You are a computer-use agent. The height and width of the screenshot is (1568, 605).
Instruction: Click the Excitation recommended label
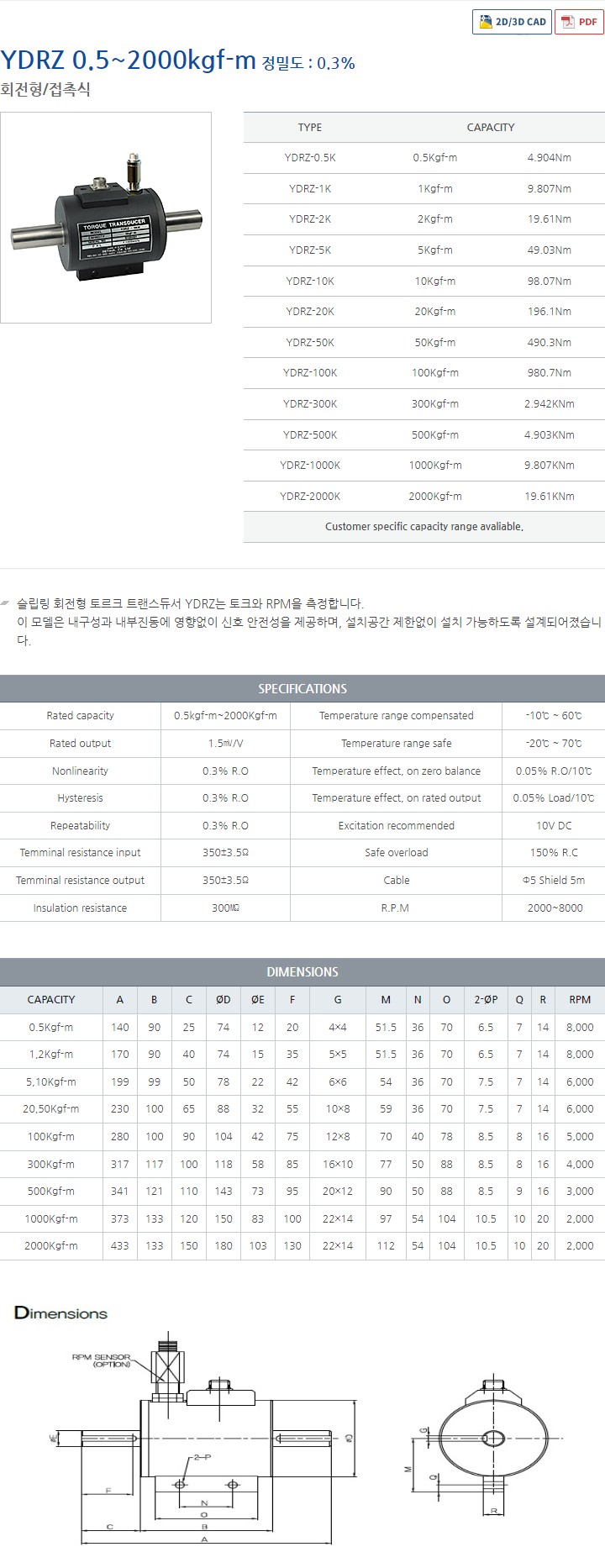(x=396, y=826)
